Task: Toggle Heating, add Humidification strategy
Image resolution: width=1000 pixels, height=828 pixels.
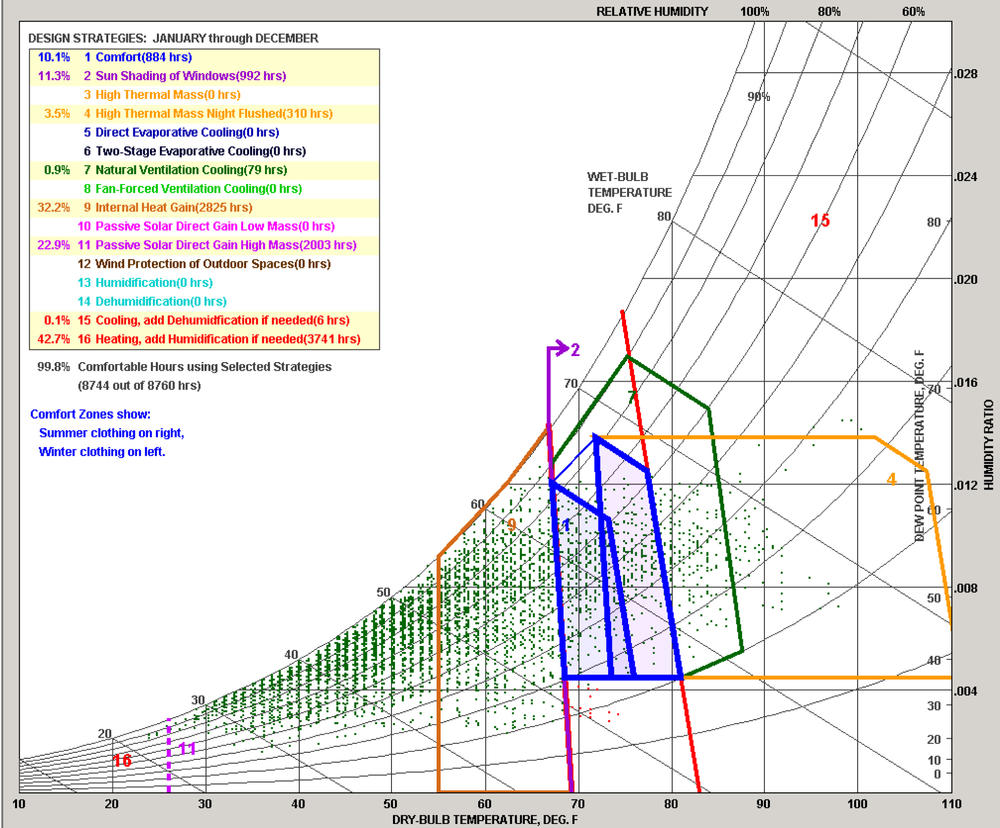Action: point(222,339)
